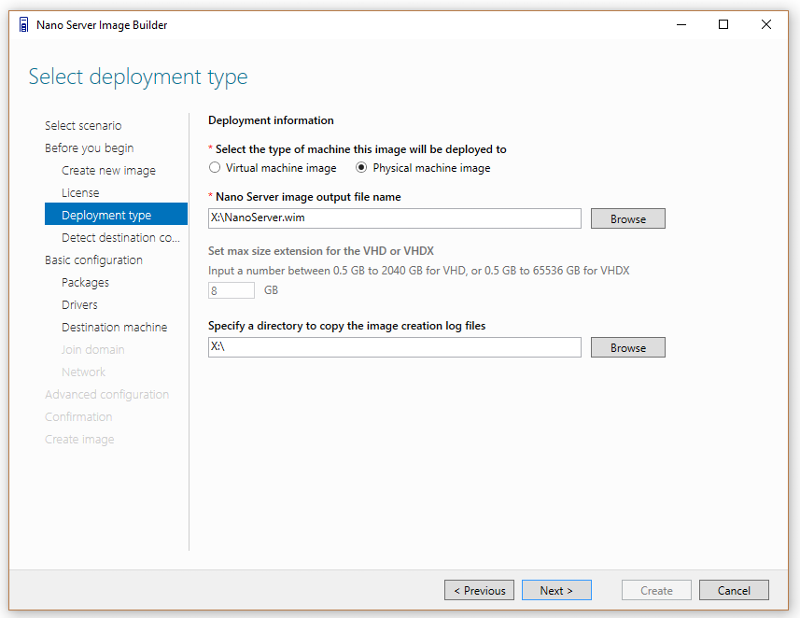Open Before you begin step

coord(89,148)
